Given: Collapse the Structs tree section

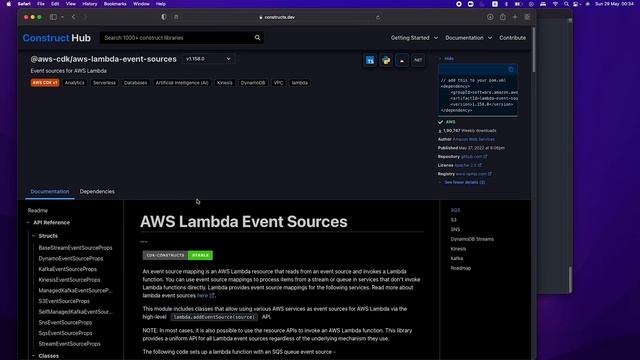Looking at the screenshot, I should point(33,236).
